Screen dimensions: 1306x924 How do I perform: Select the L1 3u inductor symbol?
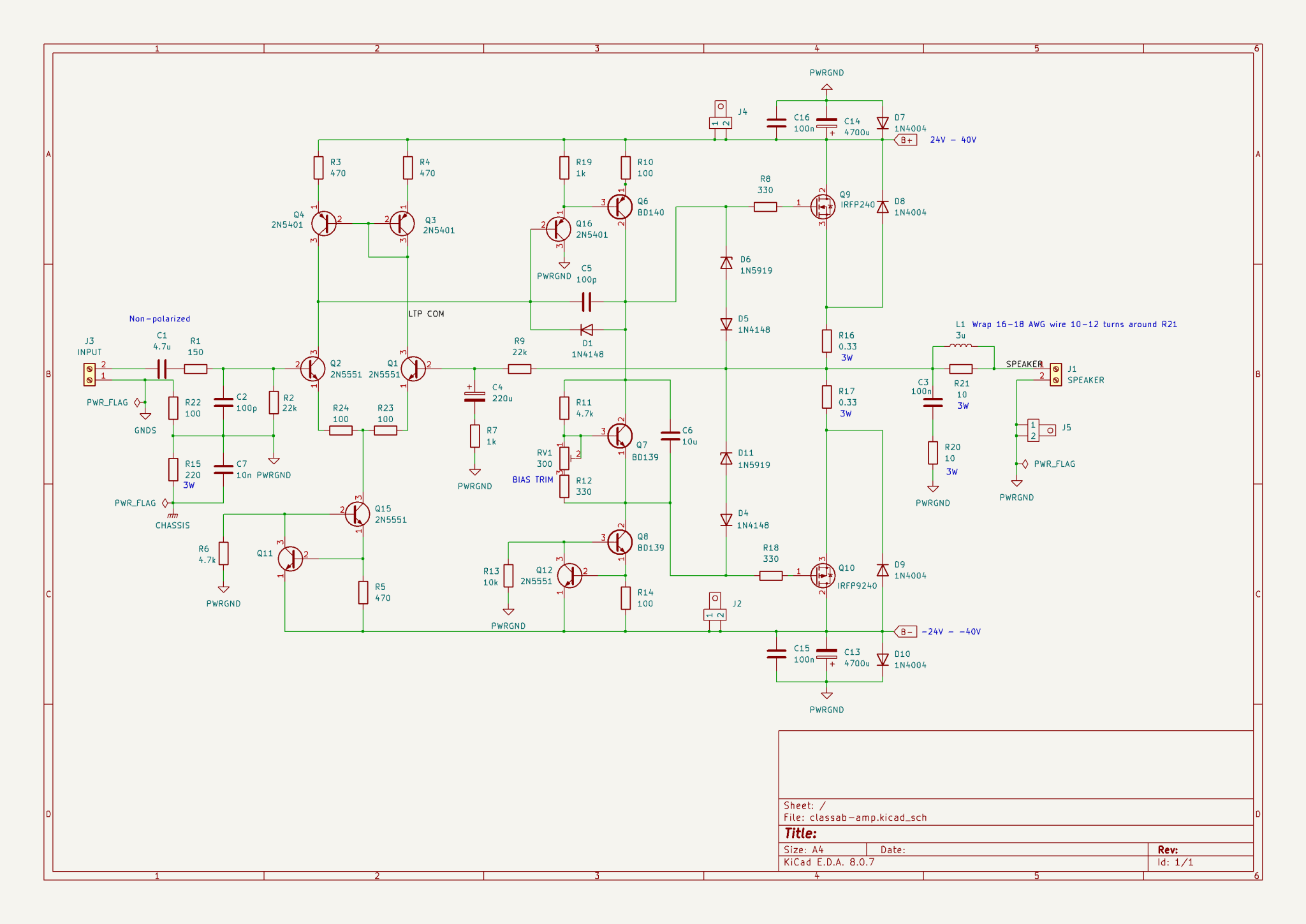(960, 346)
